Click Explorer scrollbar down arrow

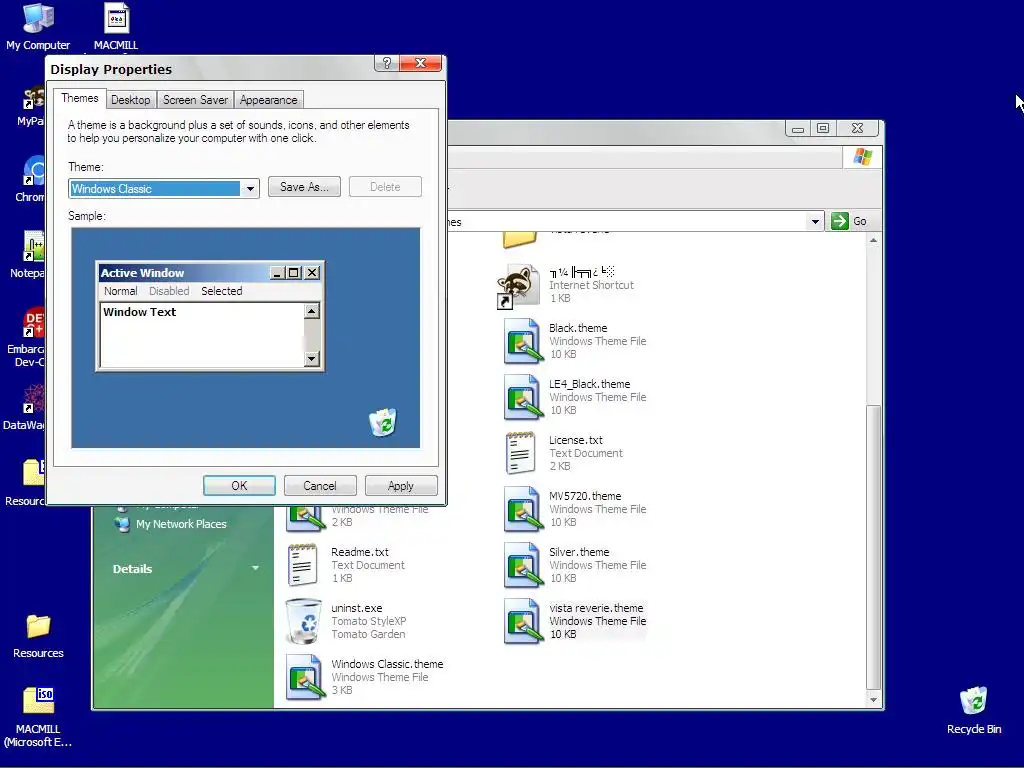pyautogui.click(x=873, y=699)
